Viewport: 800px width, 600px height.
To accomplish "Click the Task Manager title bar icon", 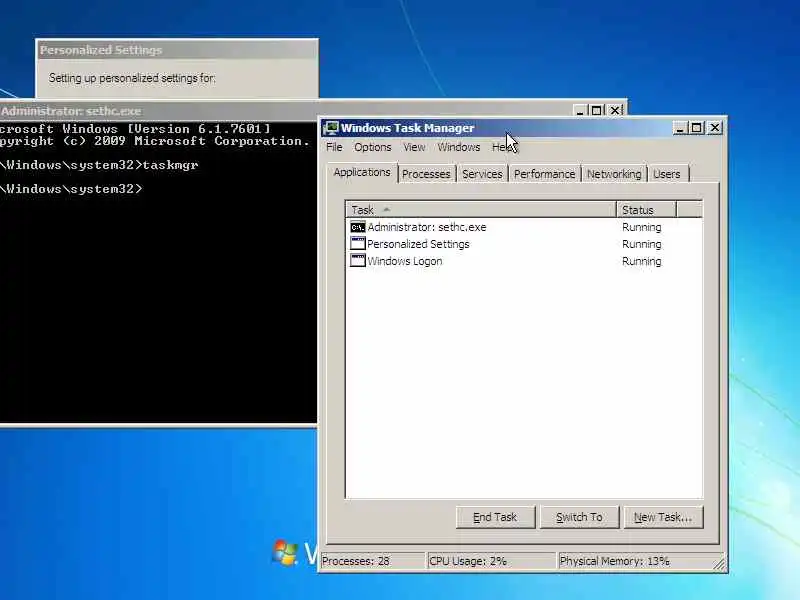I will tap(331, 128).
